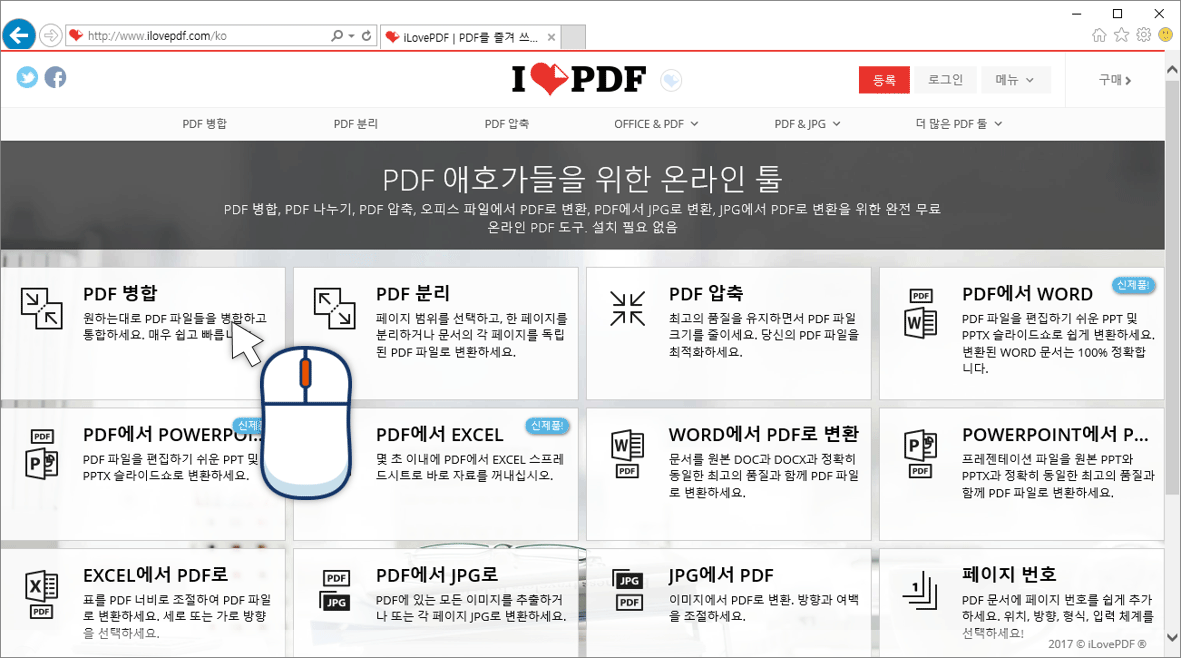Click the red 등록 sign-up button
Screen dimensions: 1181x658
pyautogui.click(x=884, y=80)
